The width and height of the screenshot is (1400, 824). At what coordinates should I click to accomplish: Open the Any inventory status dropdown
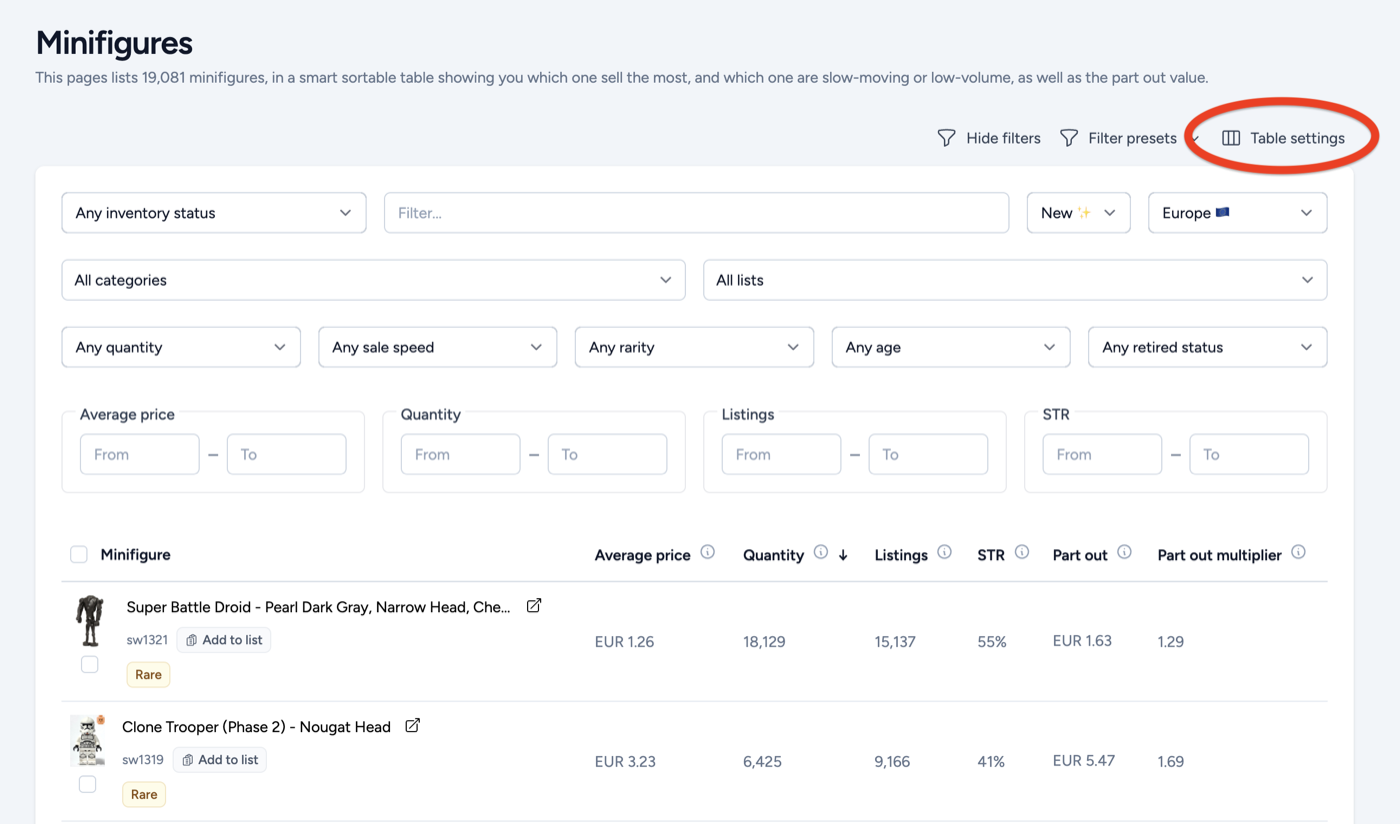pyautogui.click(x=214, y=213)
